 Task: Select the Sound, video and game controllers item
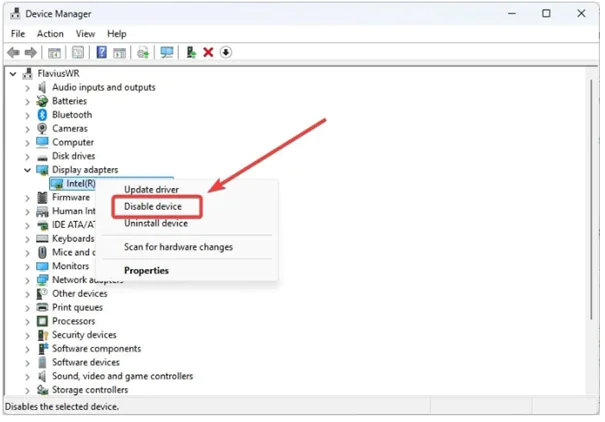point(122,376)
